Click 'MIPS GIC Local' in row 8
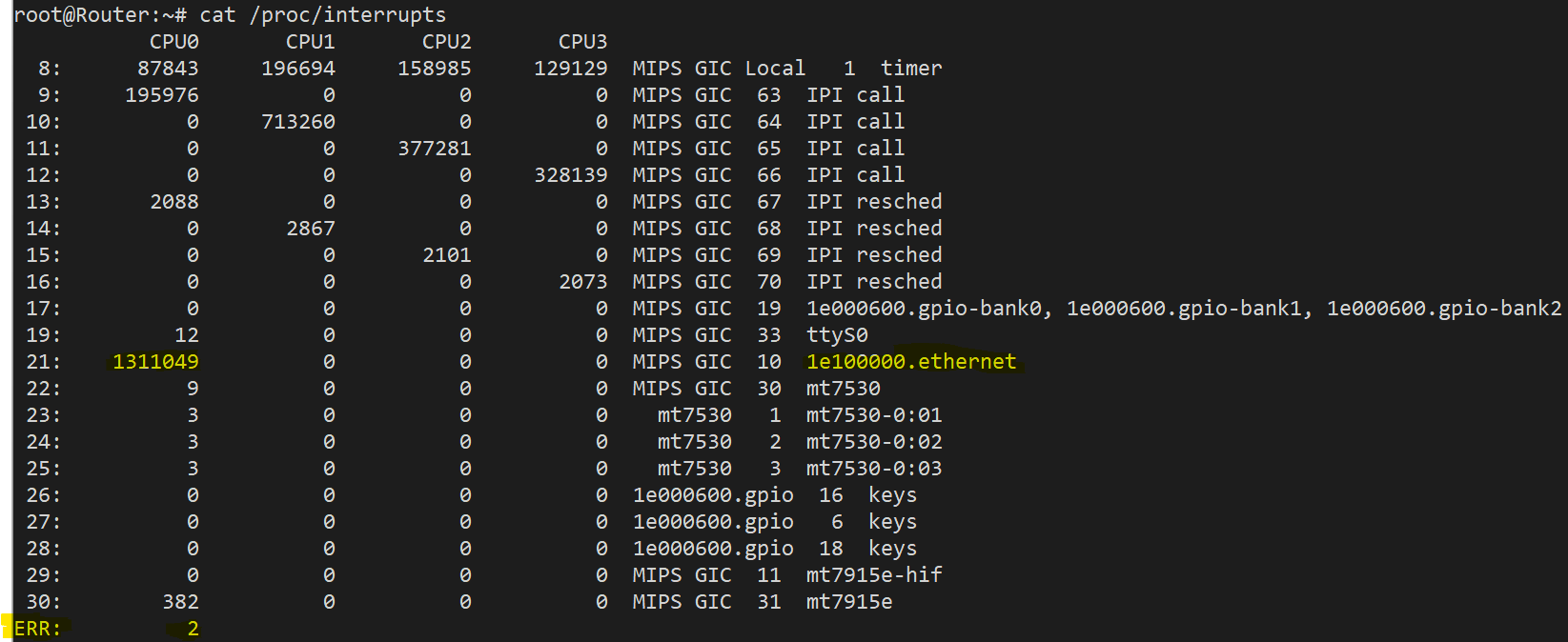 click(x=719, y=69)
